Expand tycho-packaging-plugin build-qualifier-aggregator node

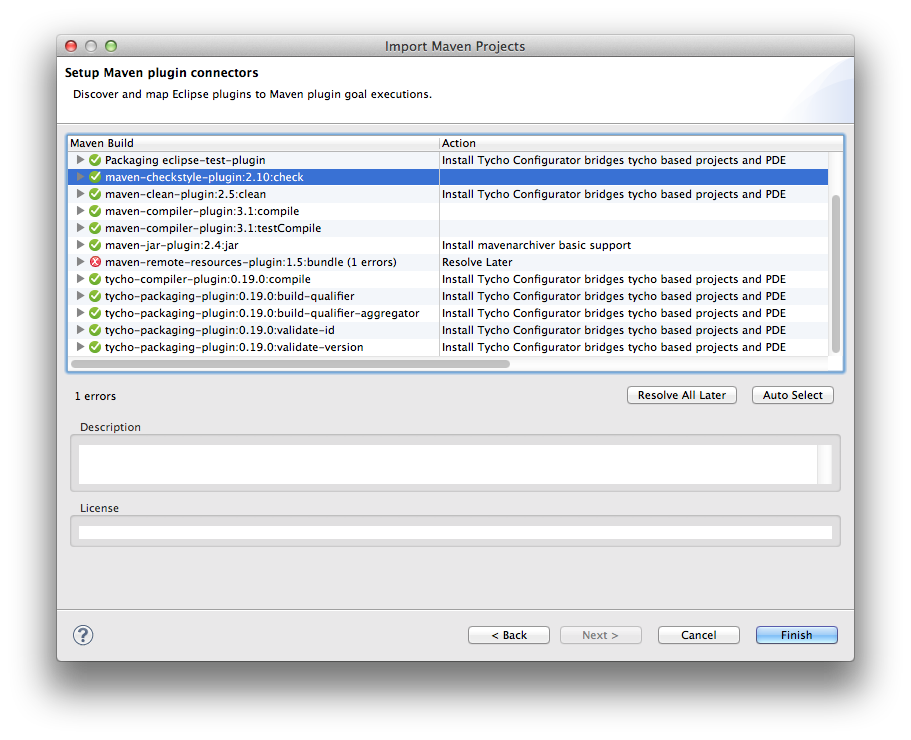(81, 313)
